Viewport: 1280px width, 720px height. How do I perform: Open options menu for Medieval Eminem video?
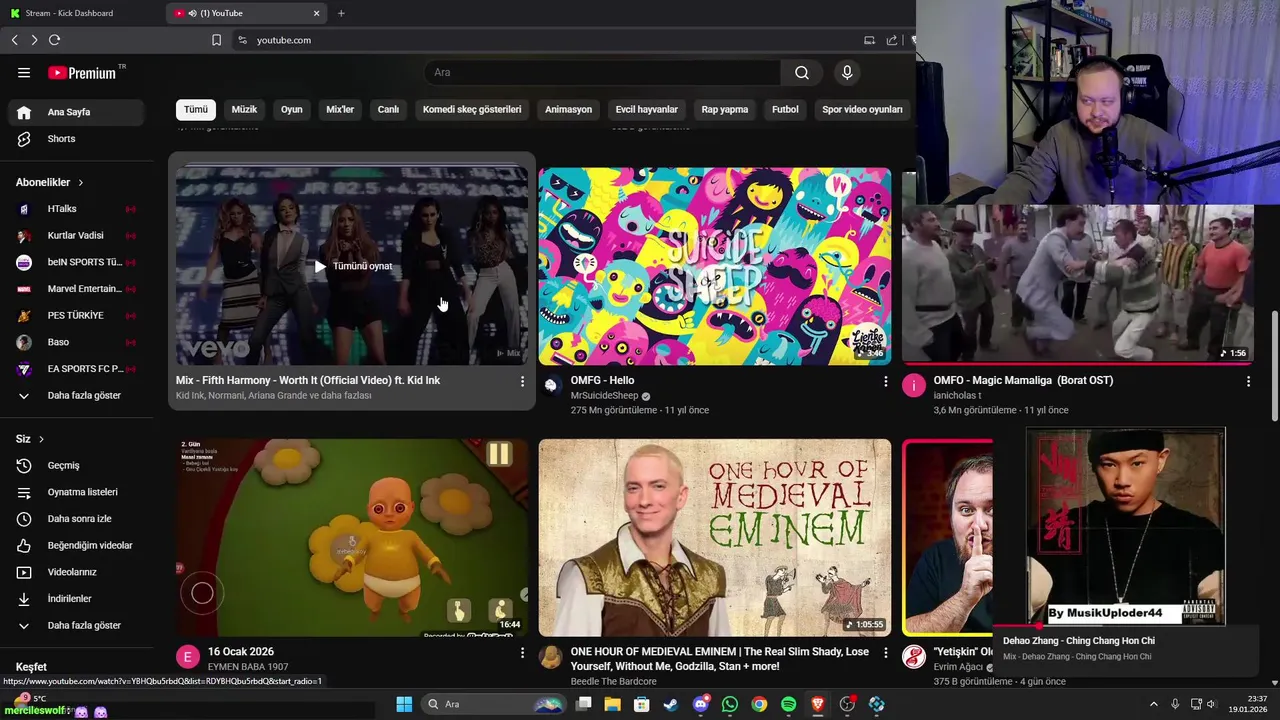tap(885, 652)
